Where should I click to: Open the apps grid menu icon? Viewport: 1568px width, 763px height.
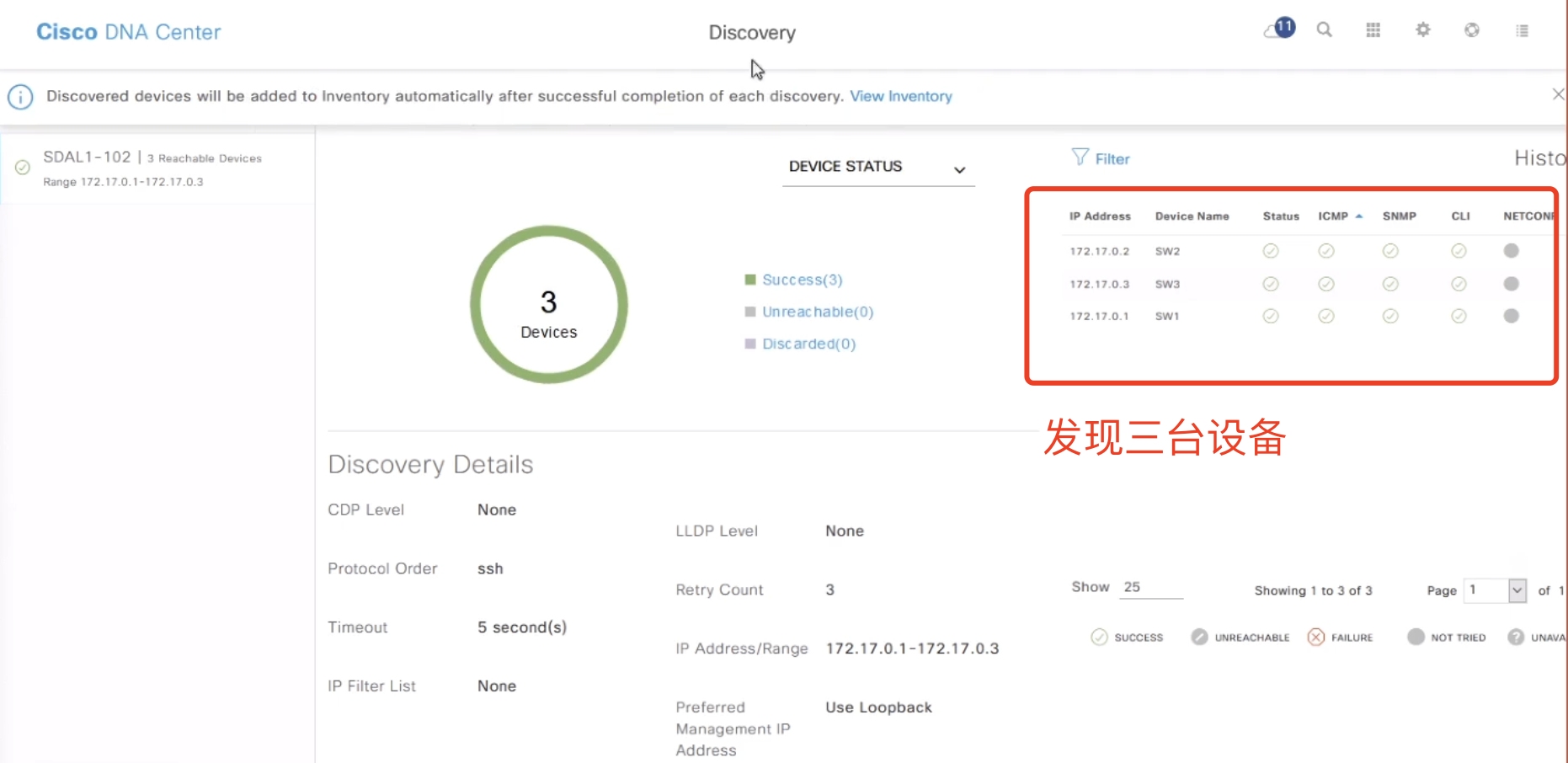pos(1373,29)
